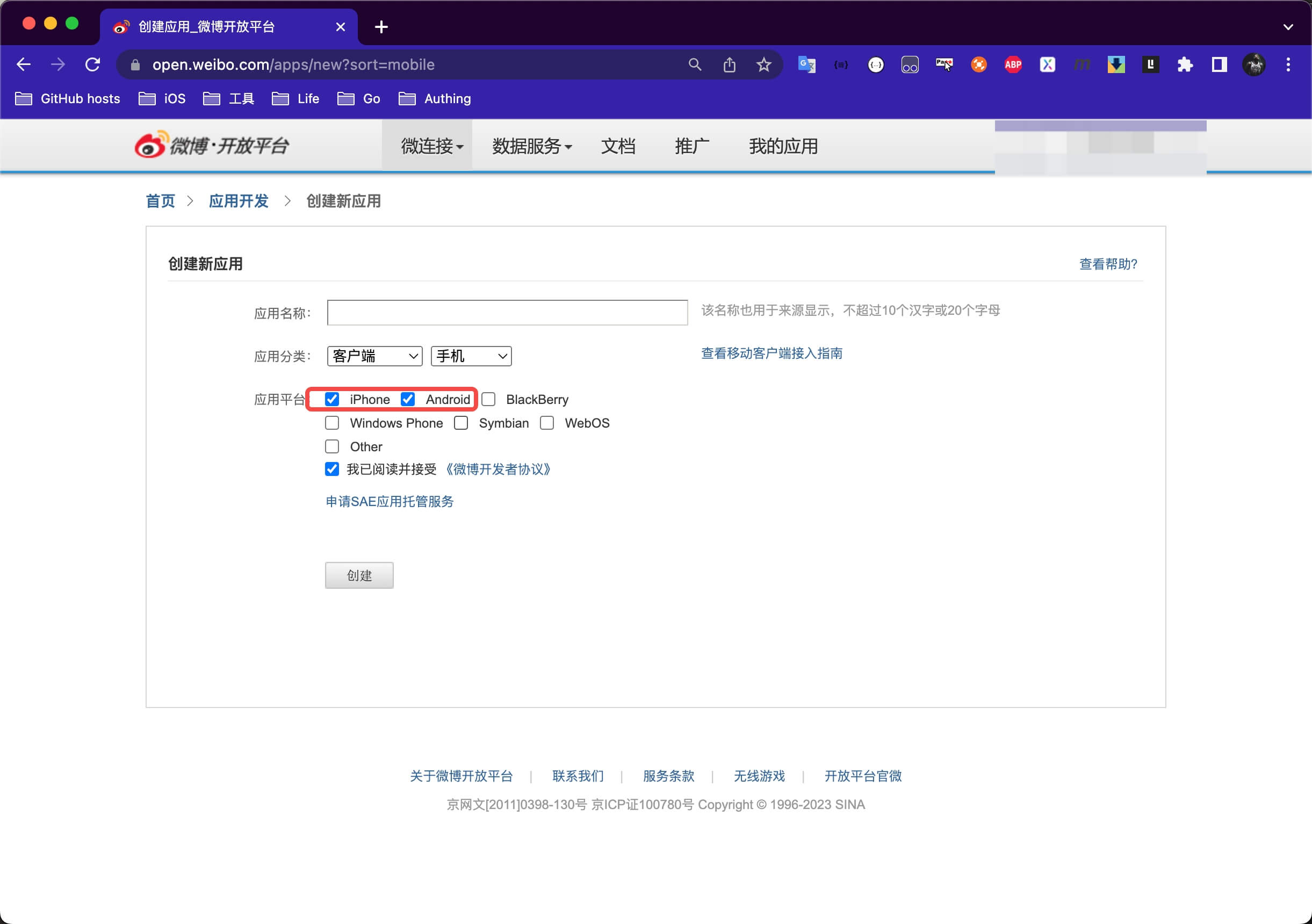Open the 我的应用 navigation item
This screenshot has height=924, width=1312.
[x=783, y=146]
